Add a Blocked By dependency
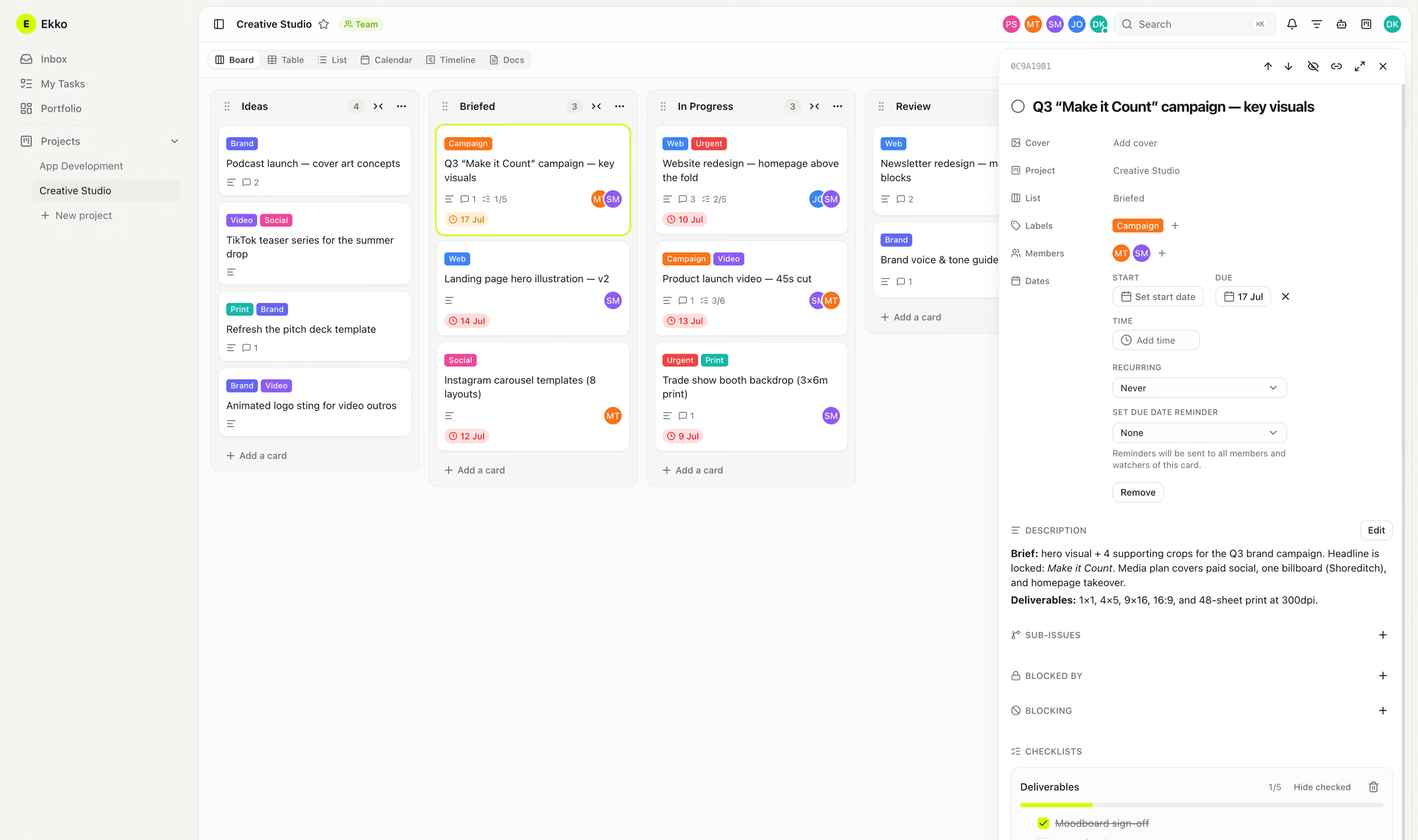This screenshot has height=840, width=1418. click(1383, 676)
